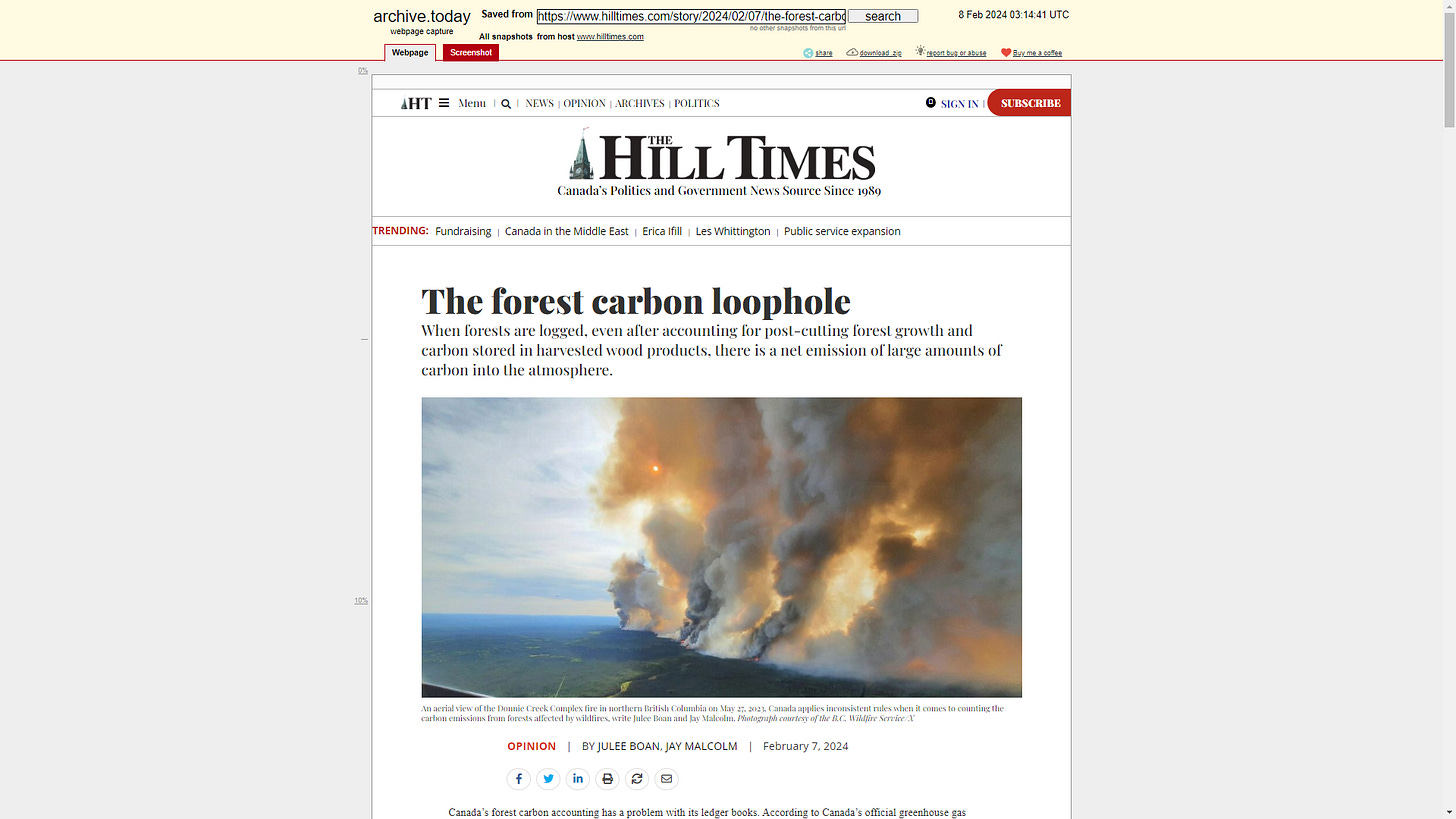Screen dimensions: 1456x819
Task: Open the ARCHIVES nav item
Action: (640, 103)
